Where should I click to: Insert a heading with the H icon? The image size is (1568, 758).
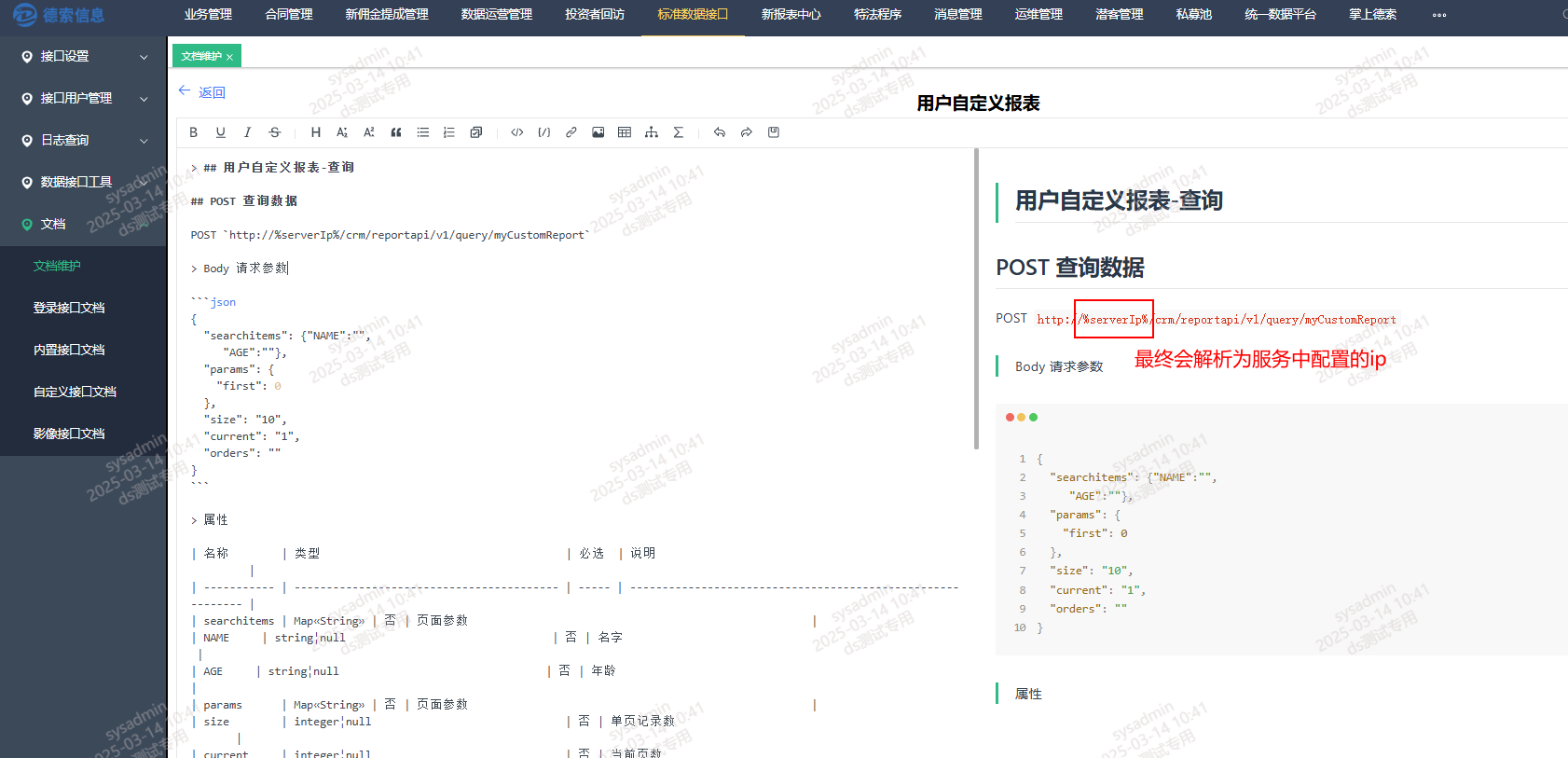pos(316,132)
